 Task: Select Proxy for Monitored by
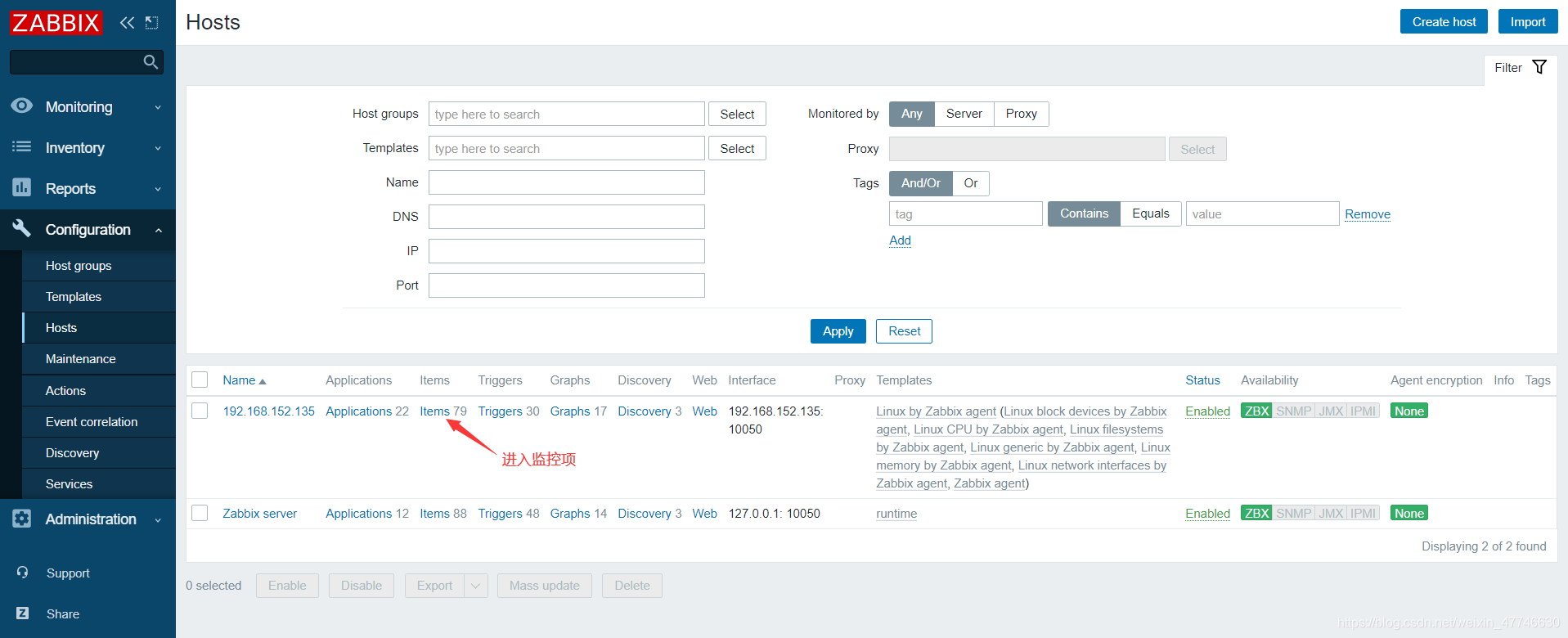coord(1022,114)
